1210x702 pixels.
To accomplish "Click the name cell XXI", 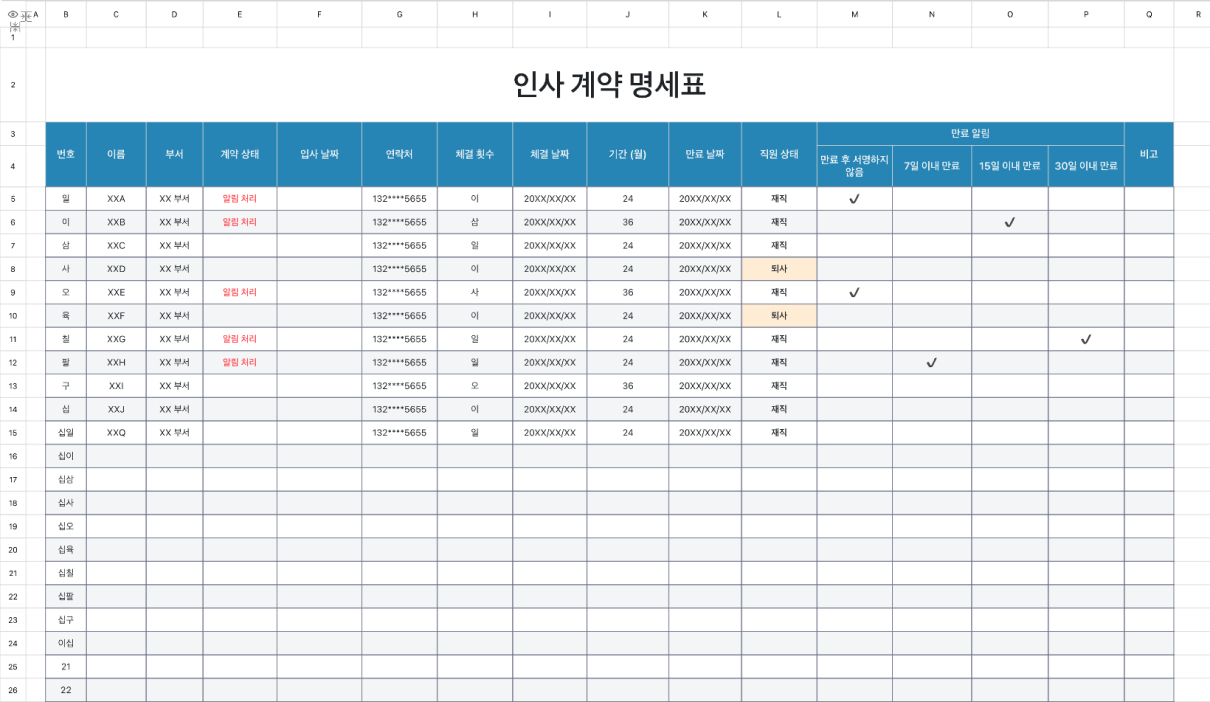I will 116,386.
